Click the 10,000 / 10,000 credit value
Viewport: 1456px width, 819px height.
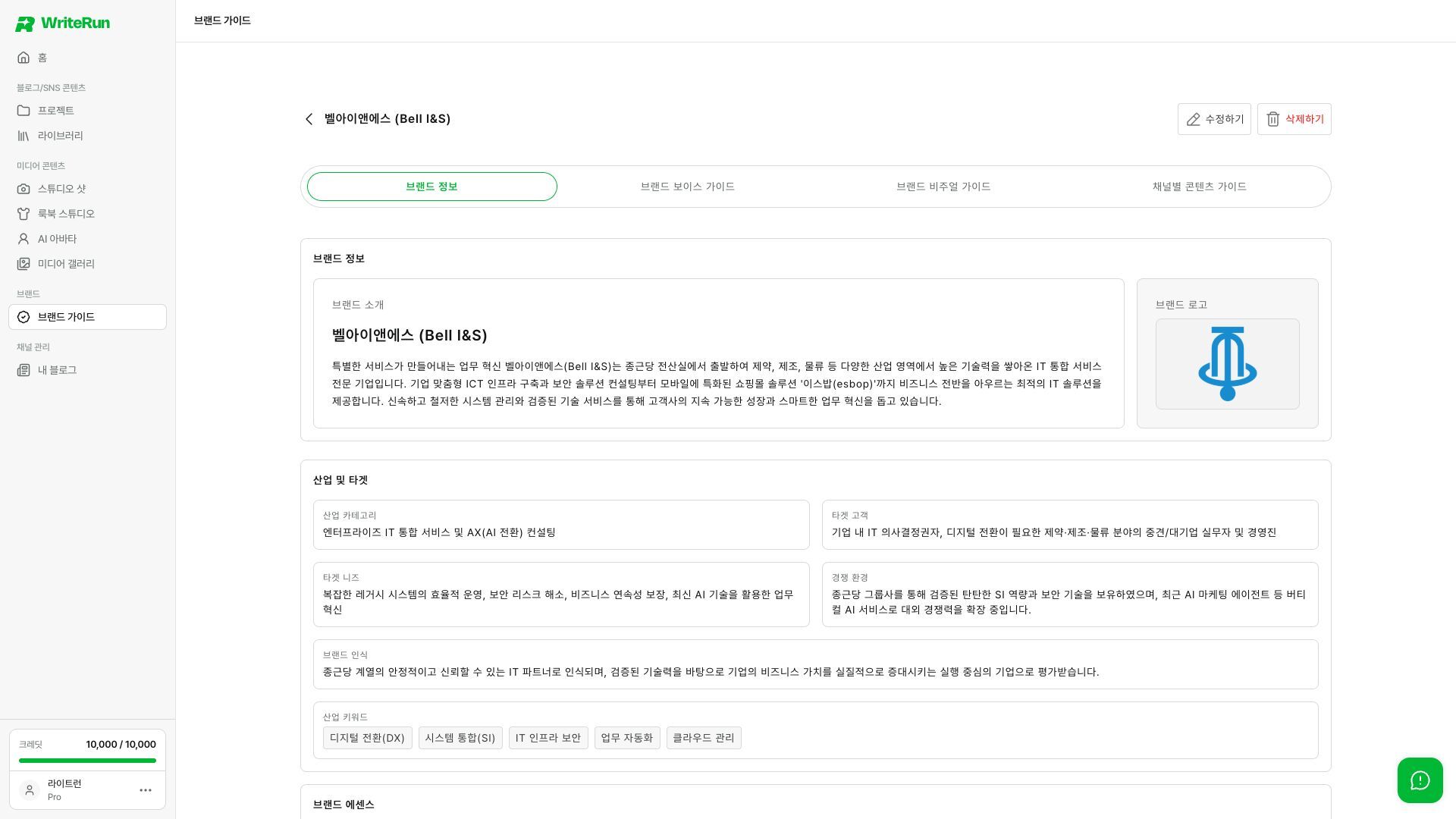coord(121,745)
